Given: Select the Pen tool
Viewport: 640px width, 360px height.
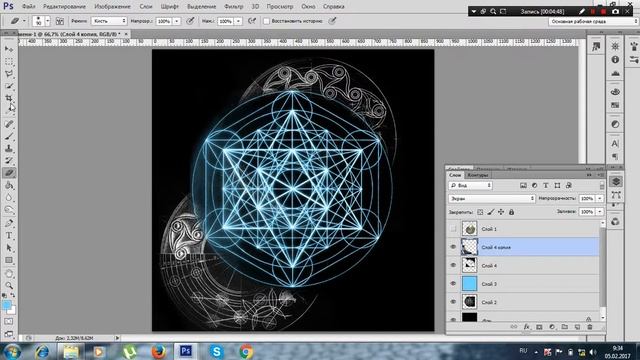Looking at the screenshot, I should 9,223.
